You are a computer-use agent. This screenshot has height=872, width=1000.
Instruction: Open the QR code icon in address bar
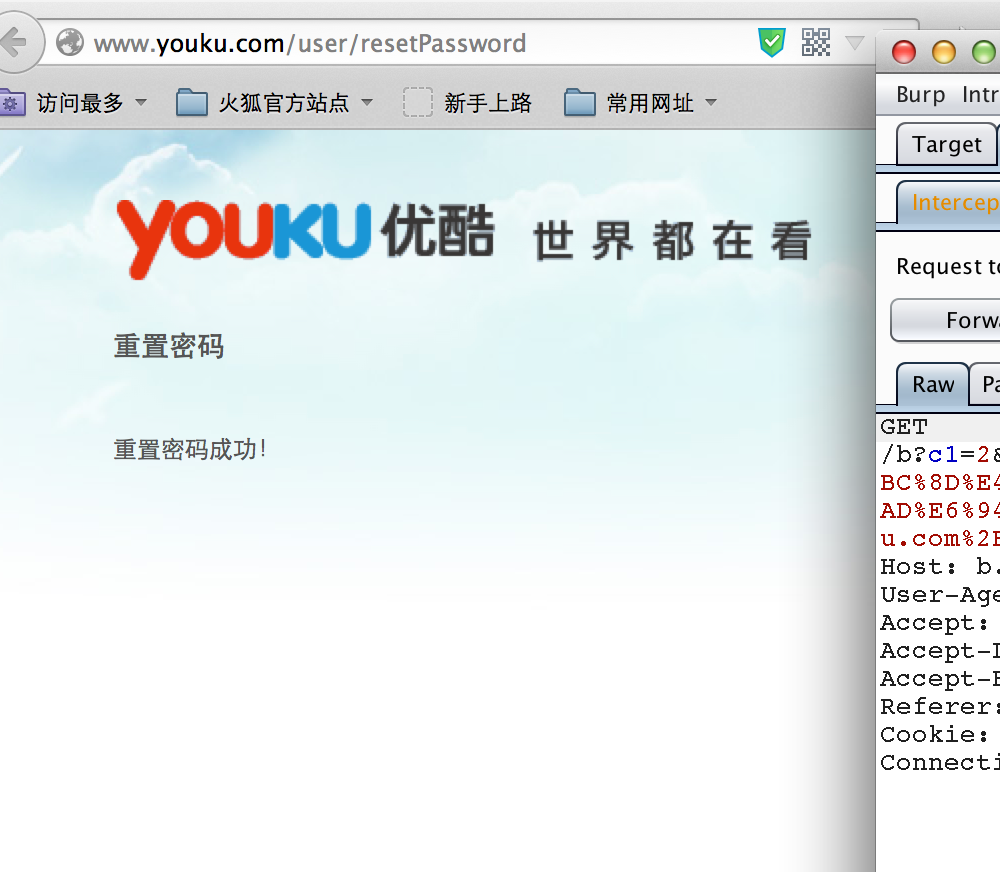pos(816,43)
